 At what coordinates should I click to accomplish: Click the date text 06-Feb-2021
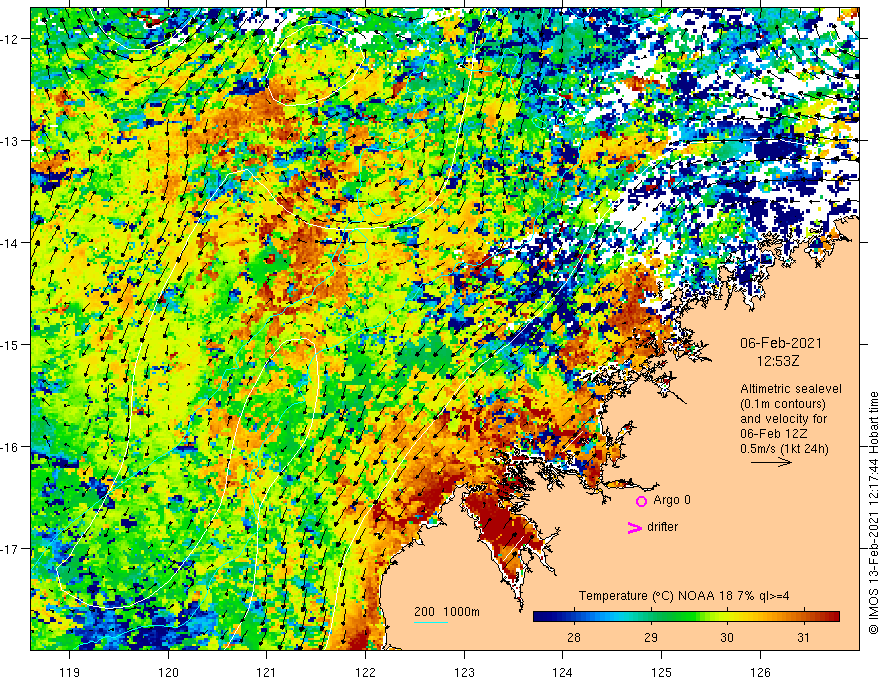[781, 343]
